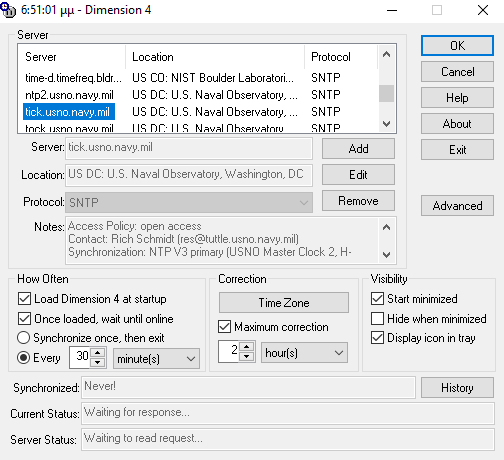Click the sync interval value field showing 30
Screen dimensions: 504x460
(x=80, y=357)
